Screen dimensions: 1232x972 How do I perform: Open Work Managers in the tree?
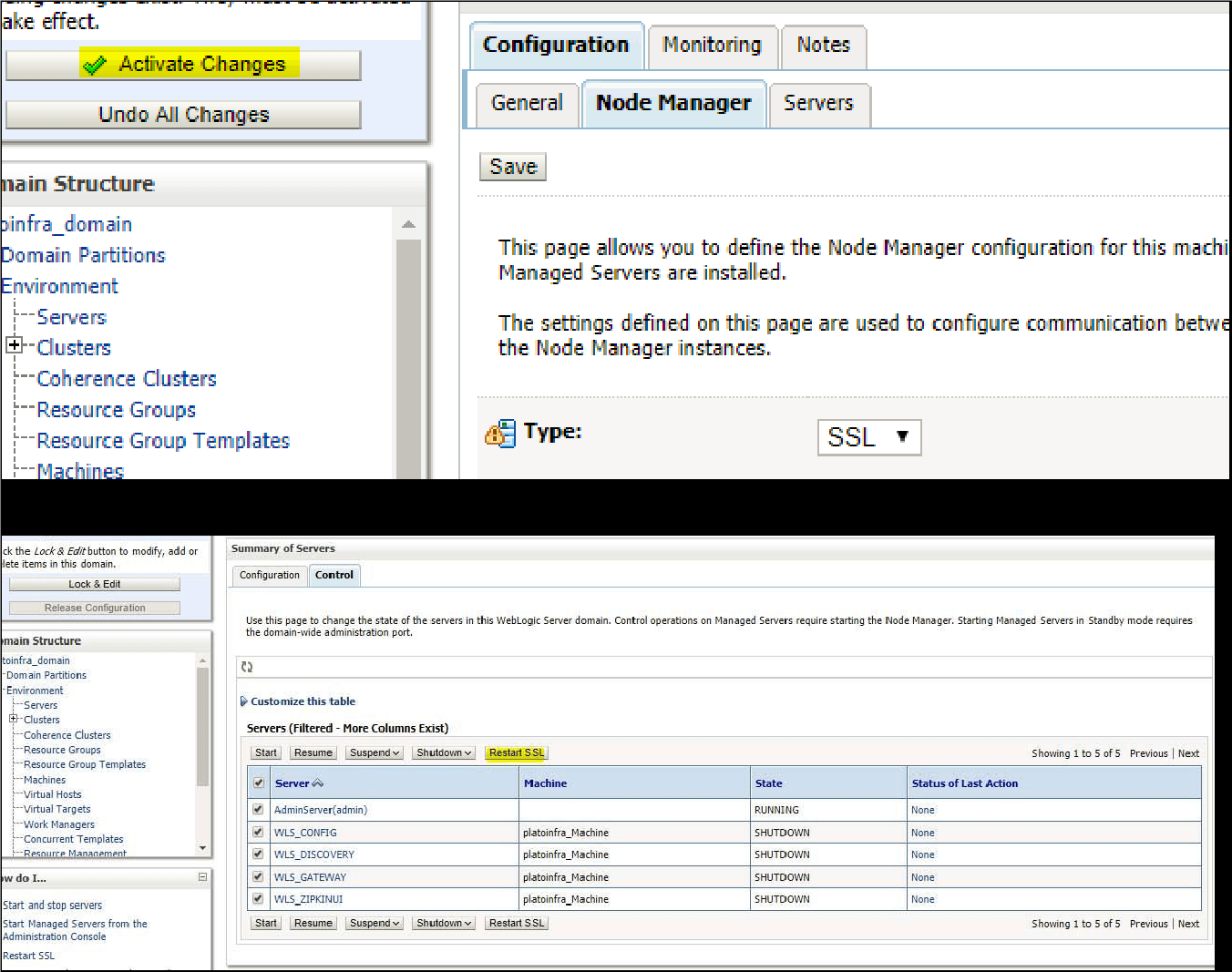pyautogui.click(x=59, y=824)
